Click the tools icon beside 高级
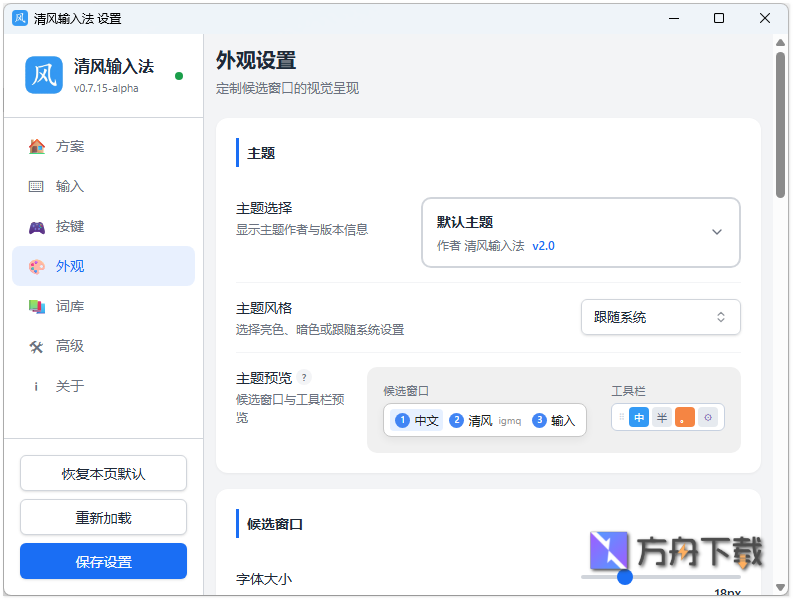The height and width of the screenshot is (600, 793). coord(36,347)
